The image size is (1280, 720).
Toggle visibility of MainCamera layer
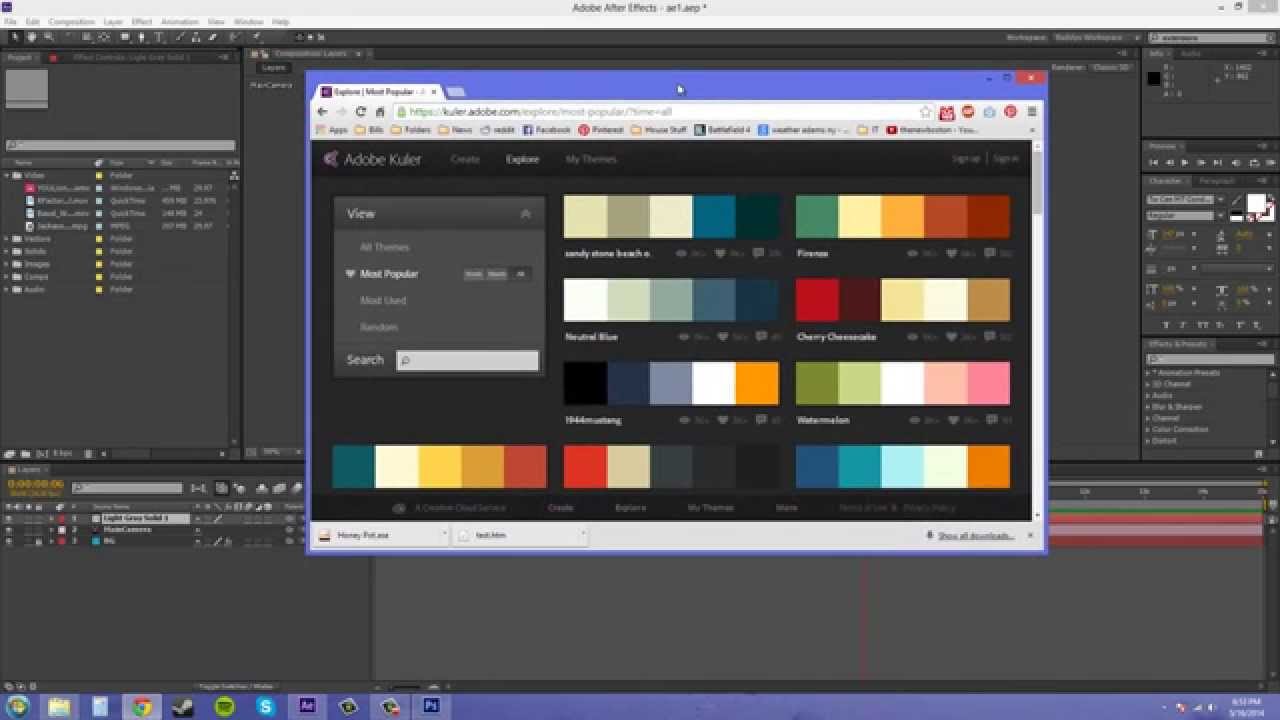[9, 530]
